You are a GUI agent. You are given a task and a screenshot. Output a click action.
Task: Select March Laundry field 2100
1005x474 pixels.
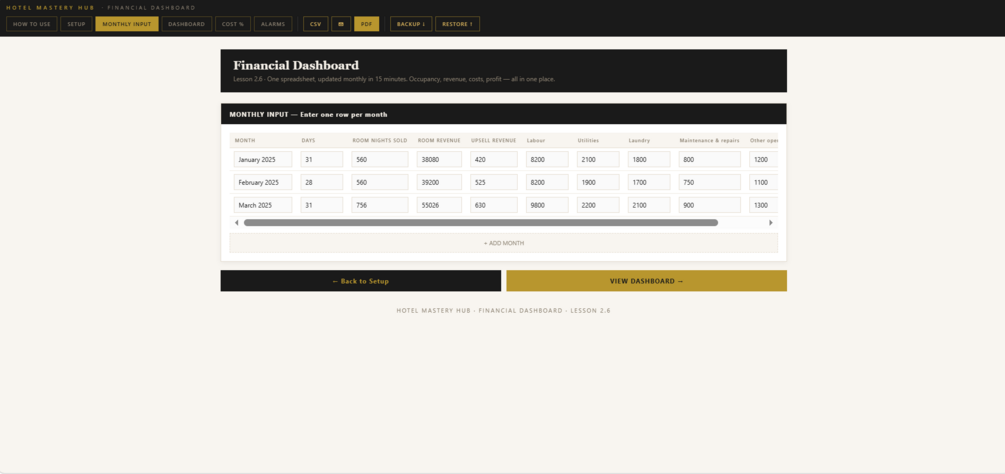tap(649, 205)
